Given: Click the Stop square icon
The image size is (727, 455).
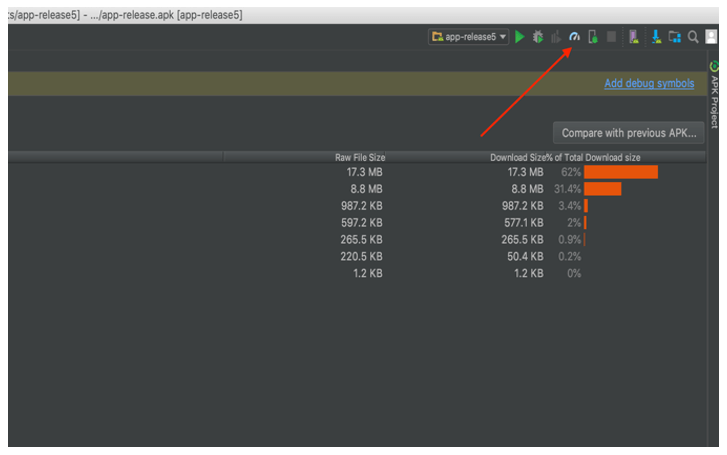Looking at the screenshot, I should click(x=612, y=37).
